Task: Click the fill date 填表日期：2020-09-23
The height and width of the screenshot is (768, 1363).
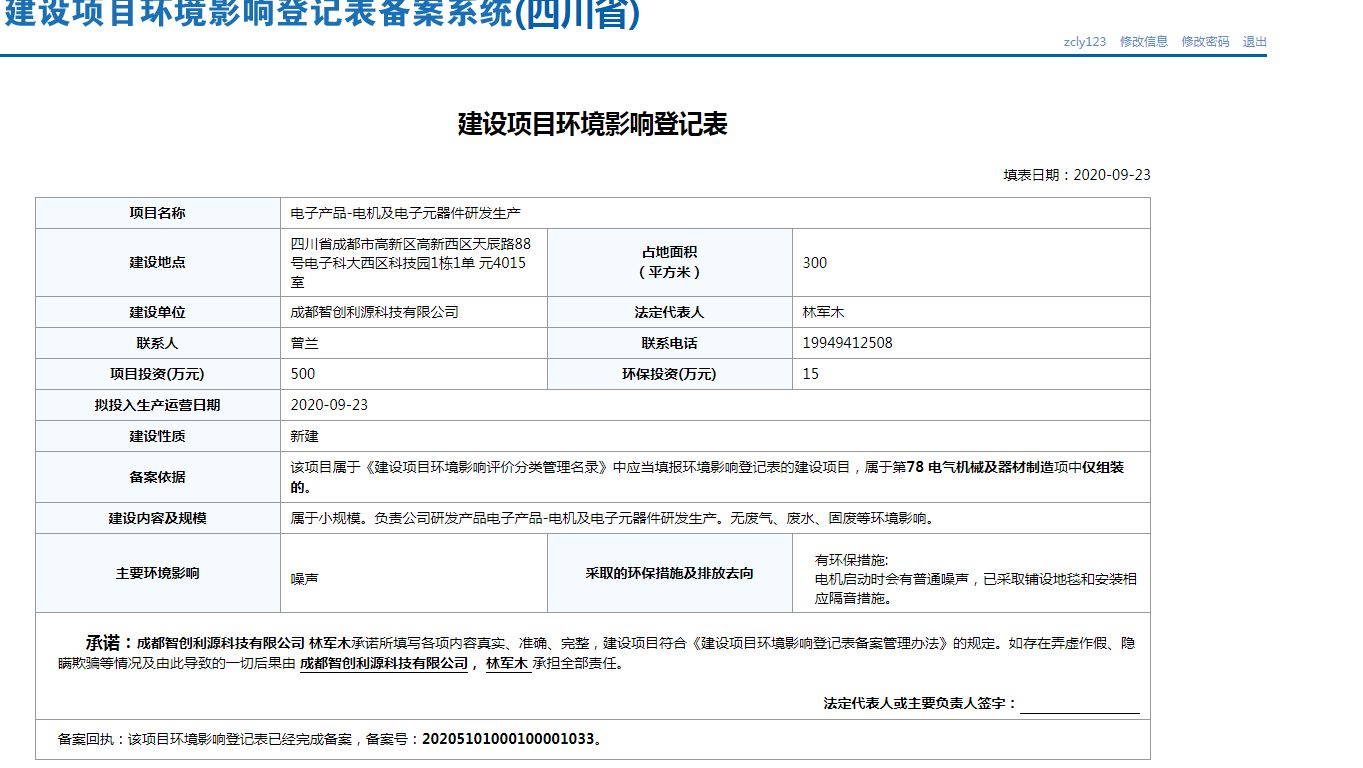Action: coord(1077,175)
